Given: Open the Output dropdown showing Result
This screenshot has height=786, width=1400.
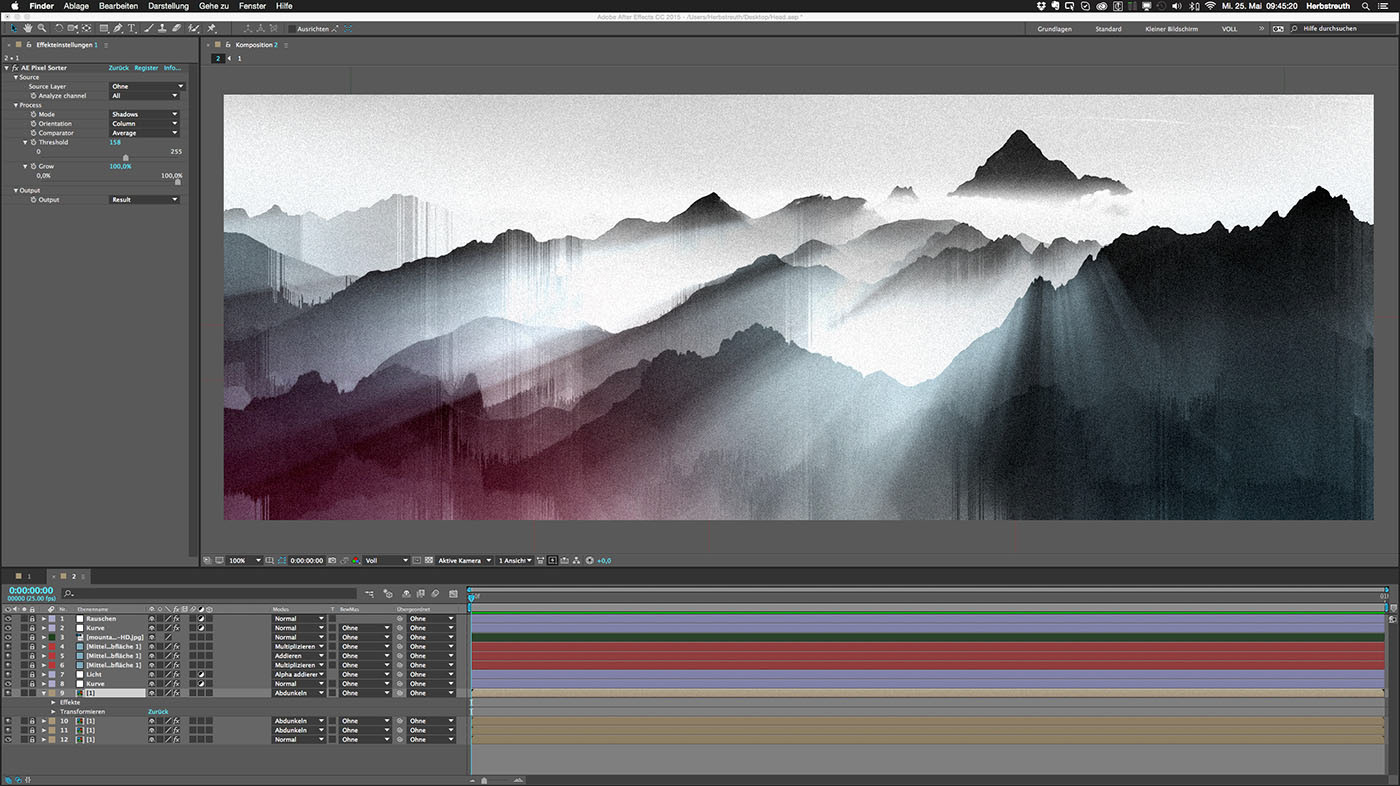Looking at the screenshot, I should click(145, 200).
